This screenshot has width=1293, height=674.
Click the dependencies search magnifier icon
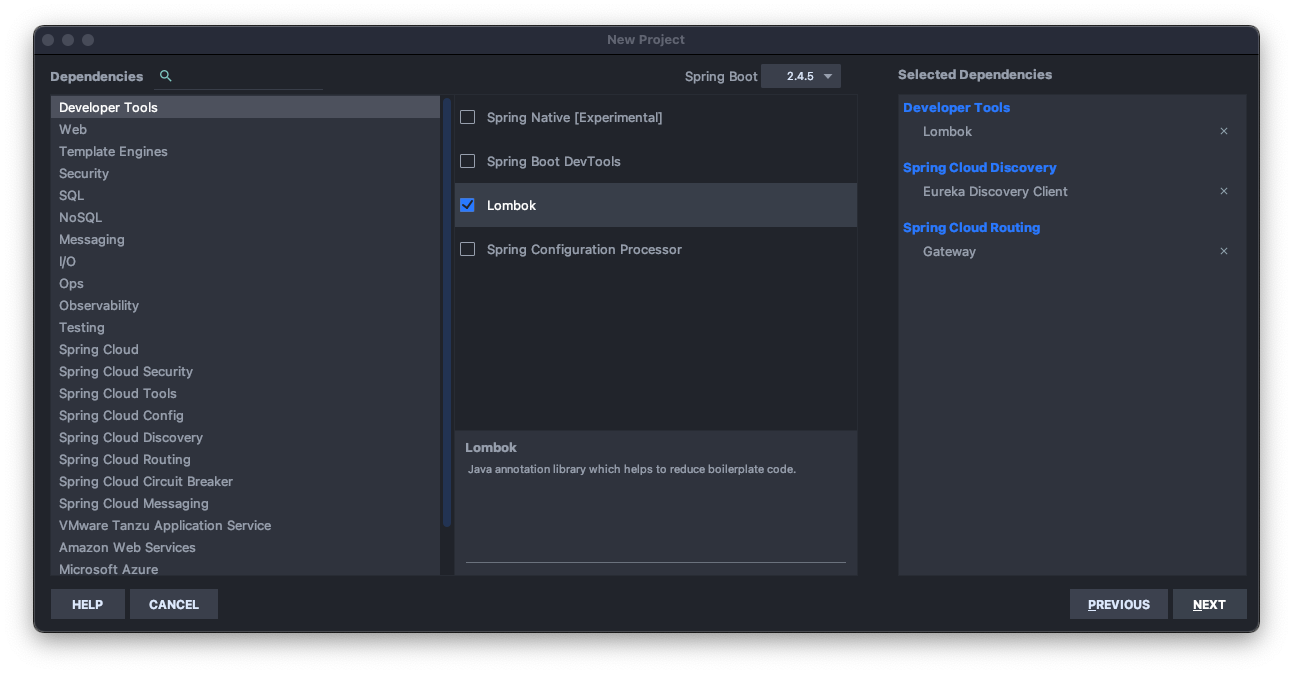[166, 76]
